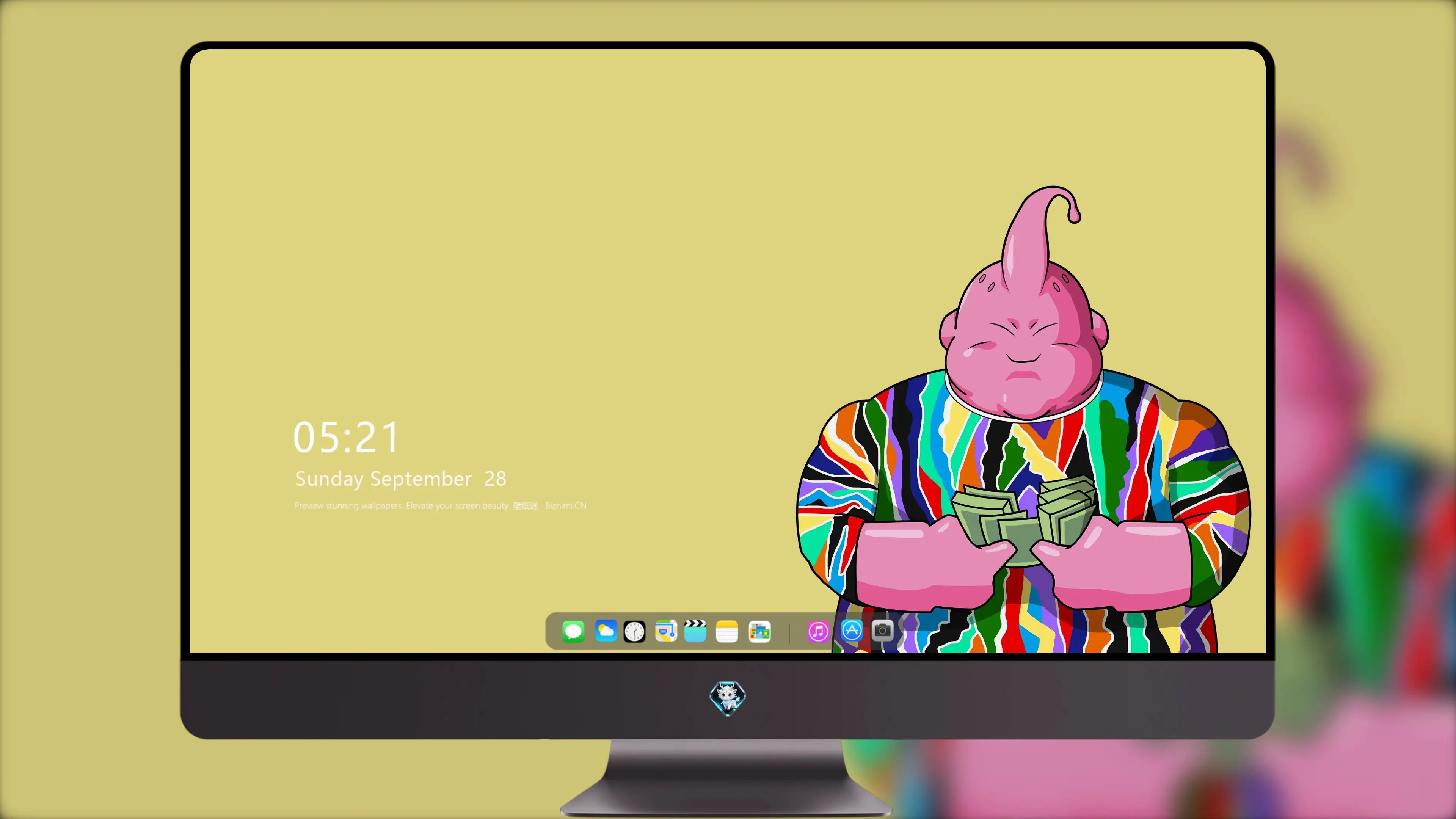This screenshot has width=1456, height=819.
Task: Open the green Messages app in the dock
Action: (573, 631)
